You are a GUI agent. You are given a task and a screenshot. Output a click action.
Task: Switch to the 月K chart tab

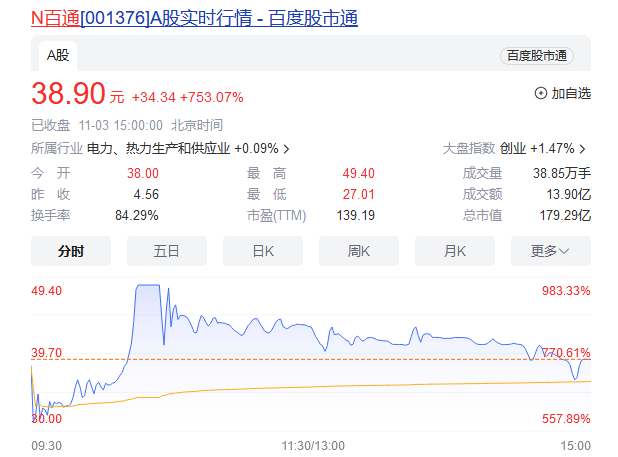click(455, 251)
